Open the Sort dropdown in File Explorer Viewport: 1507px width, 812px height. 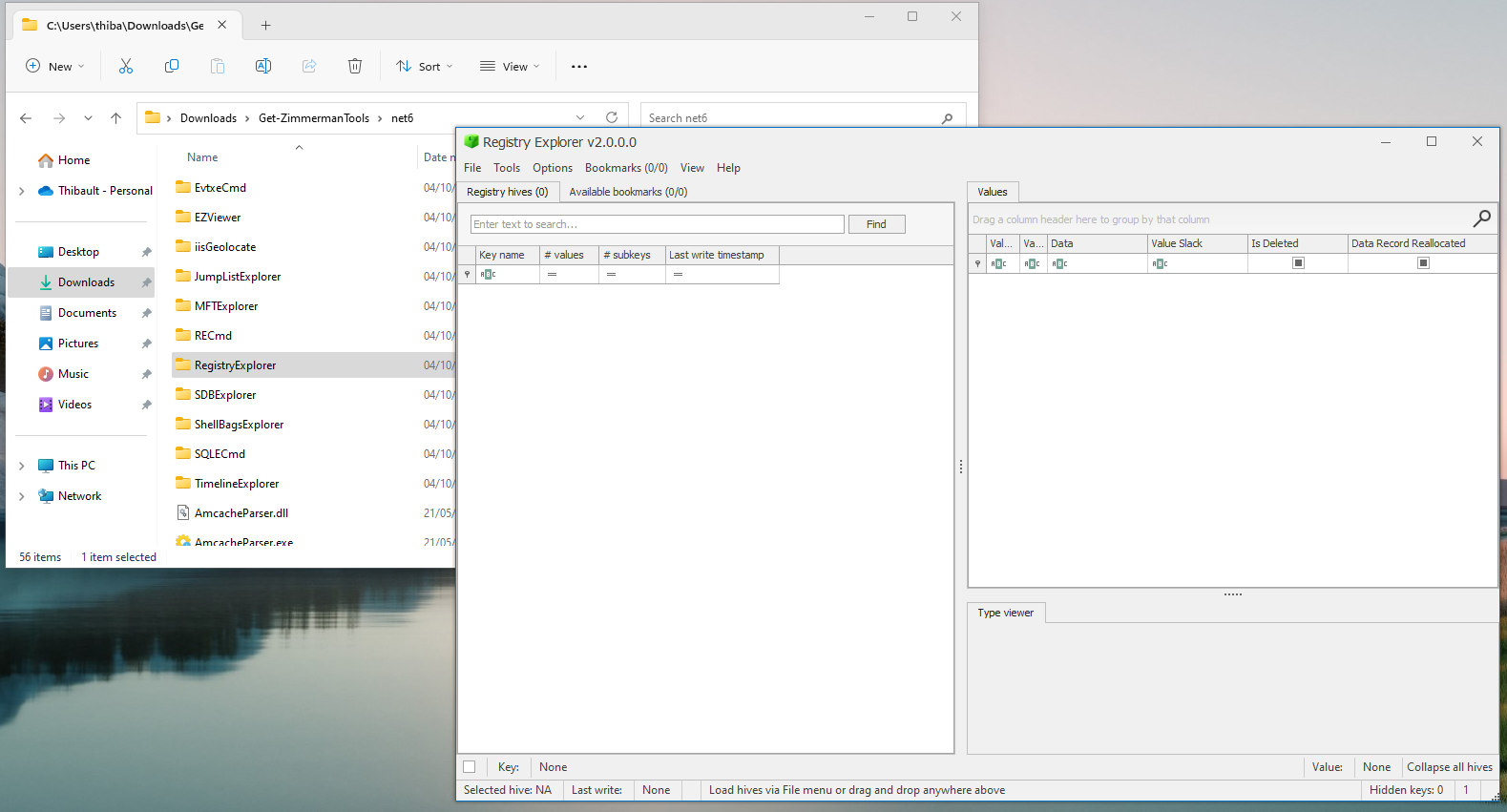pyautogui.click(x=424, y=66)
